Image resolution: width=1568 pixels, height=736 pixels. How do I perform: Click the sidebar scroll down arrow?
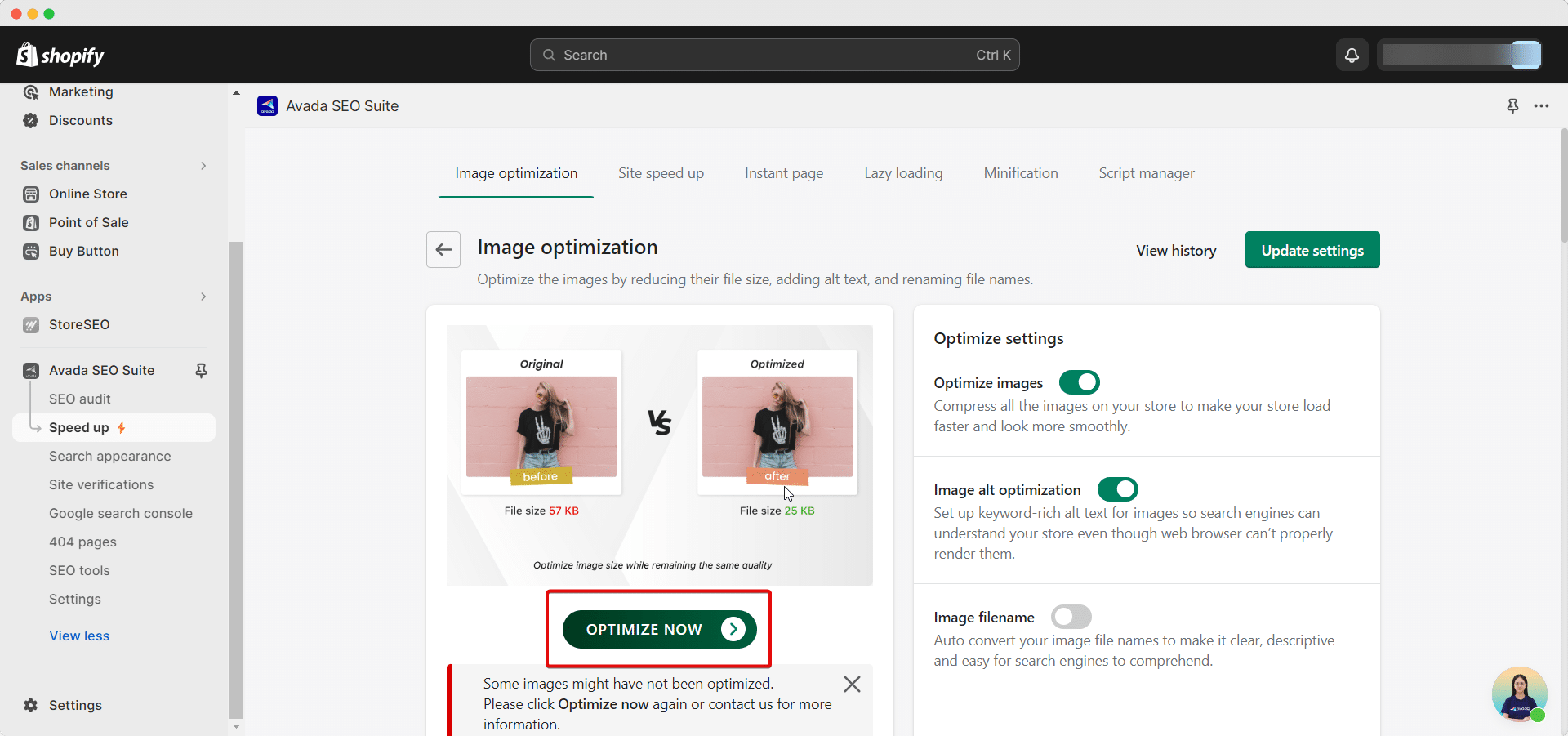pos(236,726)
